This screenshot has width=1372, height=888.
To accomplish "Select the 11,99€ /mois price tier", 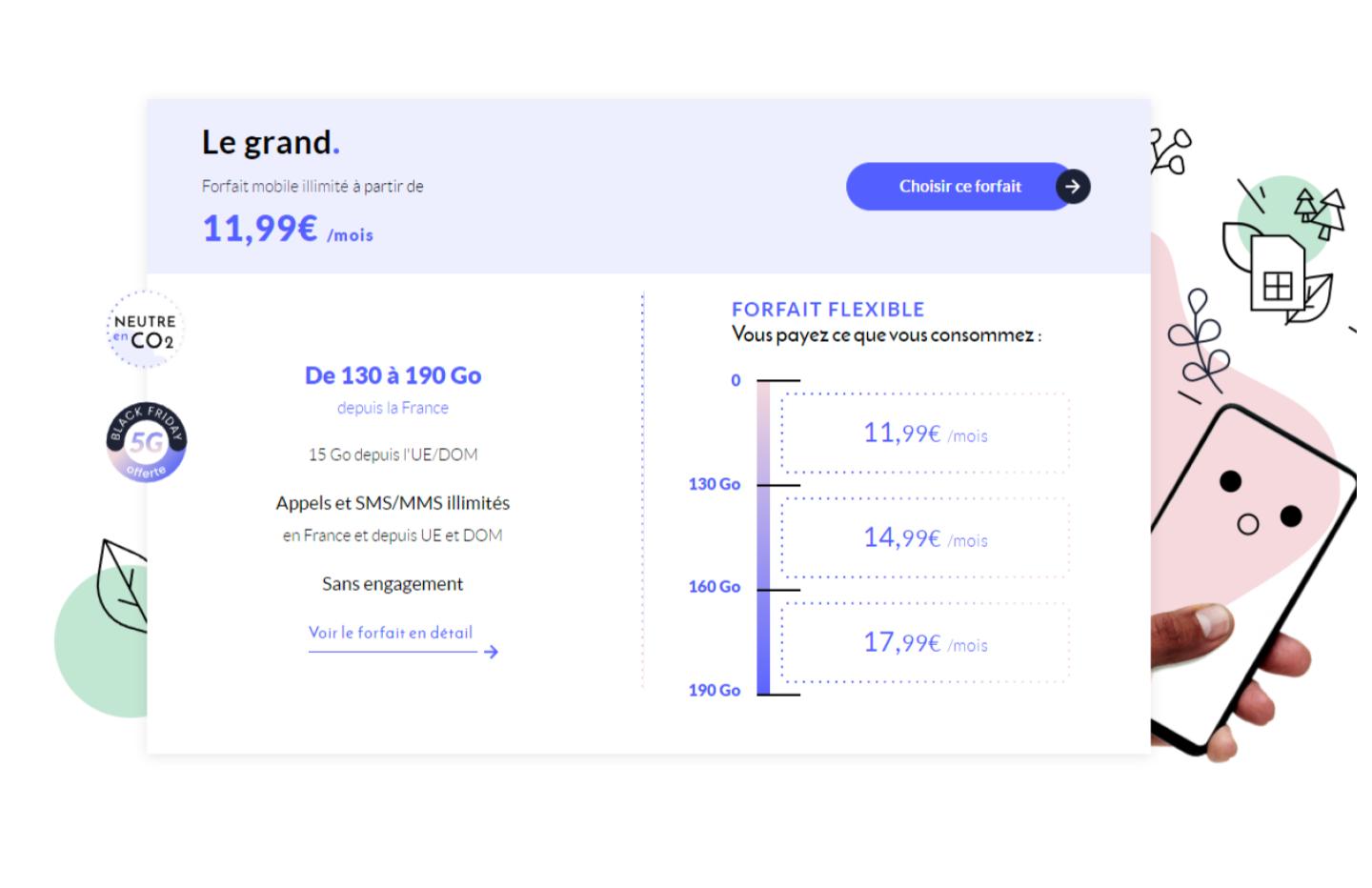I will coord(925,434).
